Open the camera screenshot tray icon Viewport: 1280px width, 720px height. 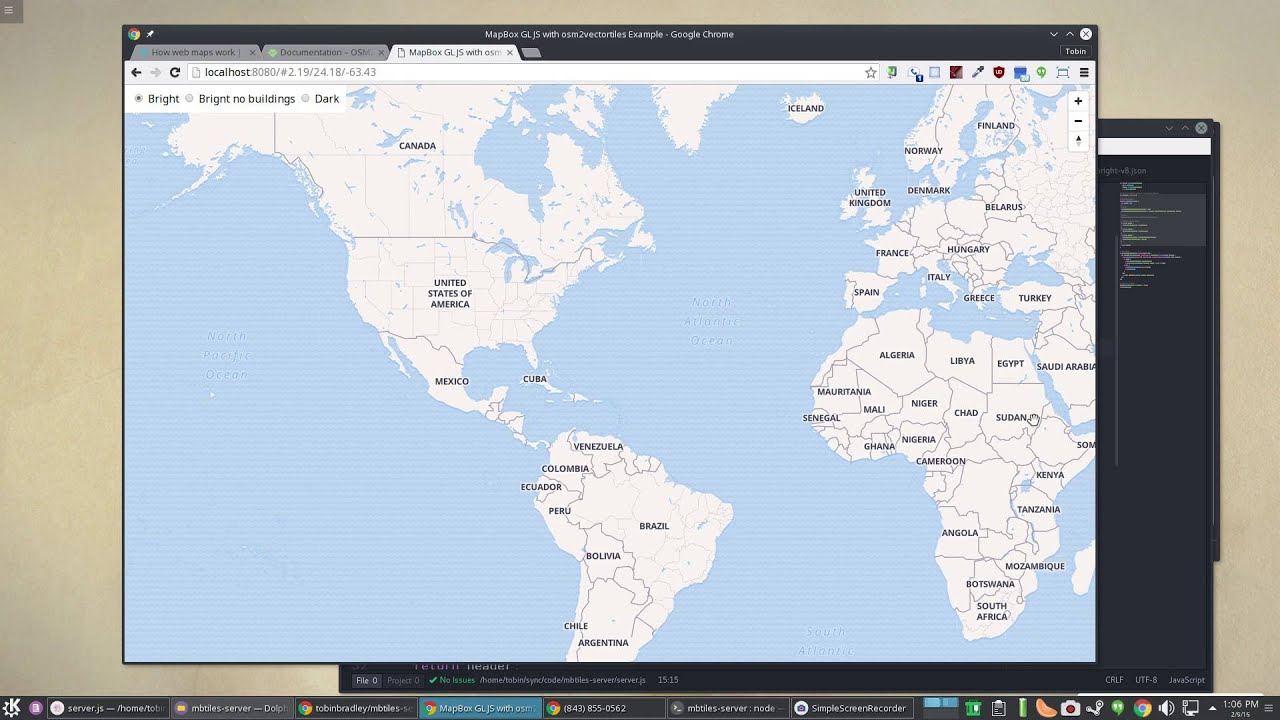1070,708
